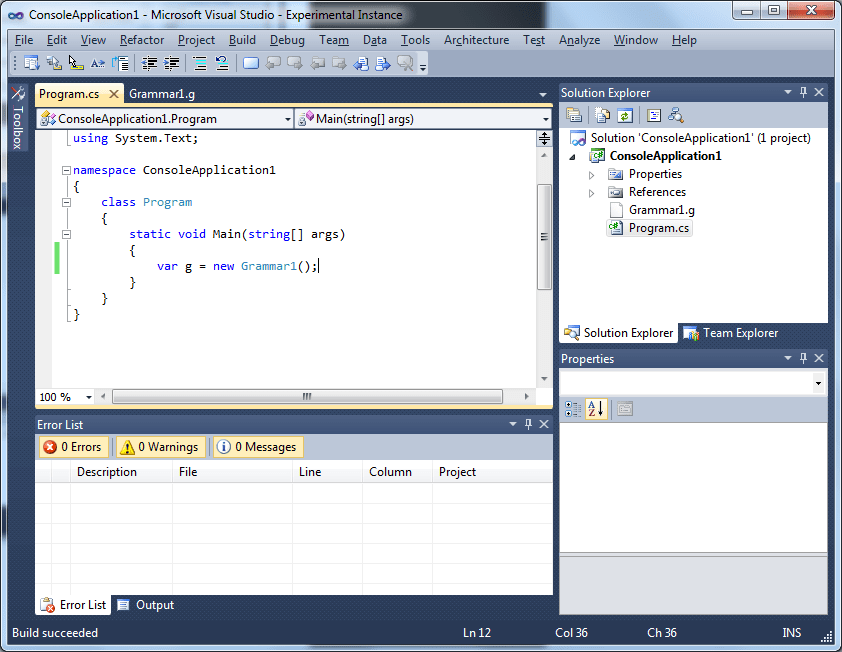Open Properties from Solution Explorer toolbar

[x=574, y=115]
